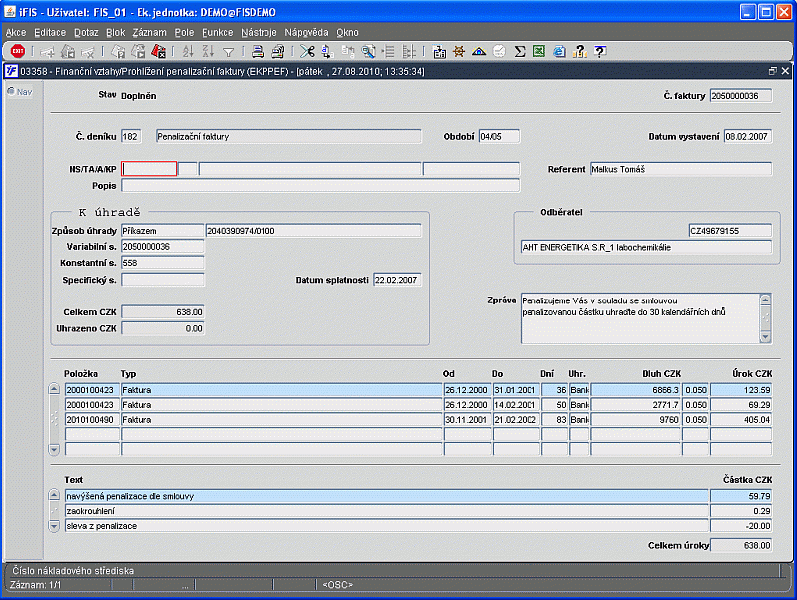Image resolution: width=797 pixels, height=600 pixels.
Task: Select the row for položka 2010100490
Action: (91, 421)
